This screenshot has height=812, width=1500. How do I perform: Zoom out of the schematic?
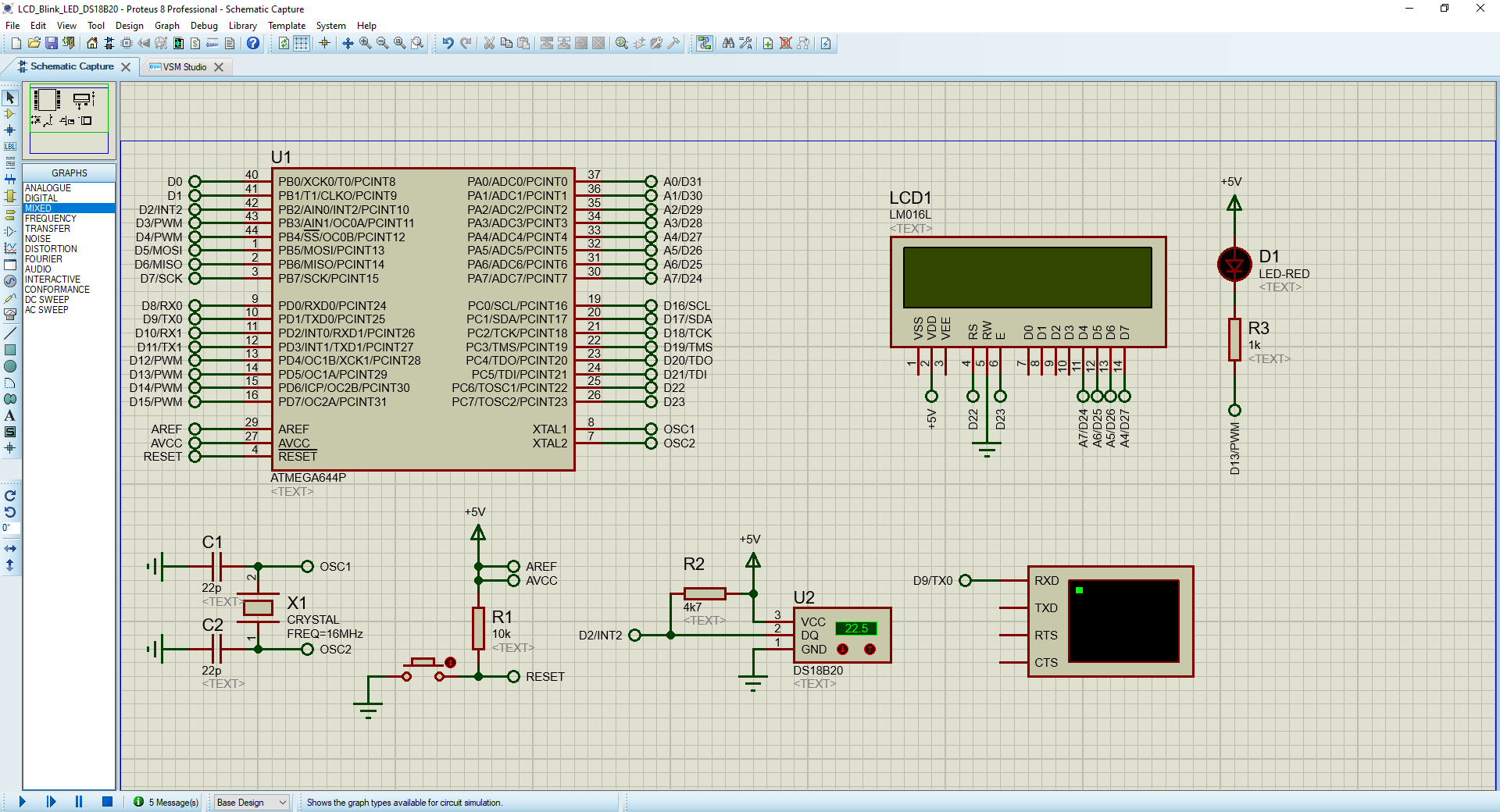382,44
